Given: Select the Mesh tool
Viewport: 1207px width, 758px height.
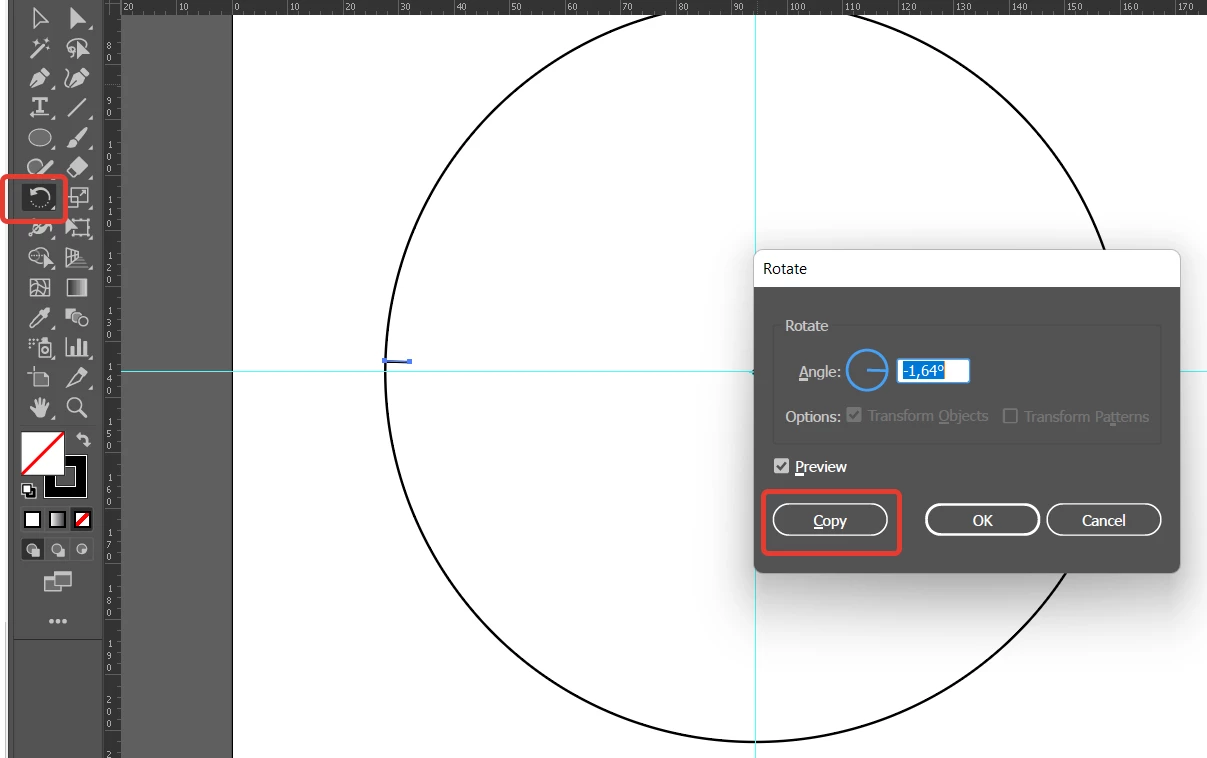Looking at the screenshot, I should 40,288.
